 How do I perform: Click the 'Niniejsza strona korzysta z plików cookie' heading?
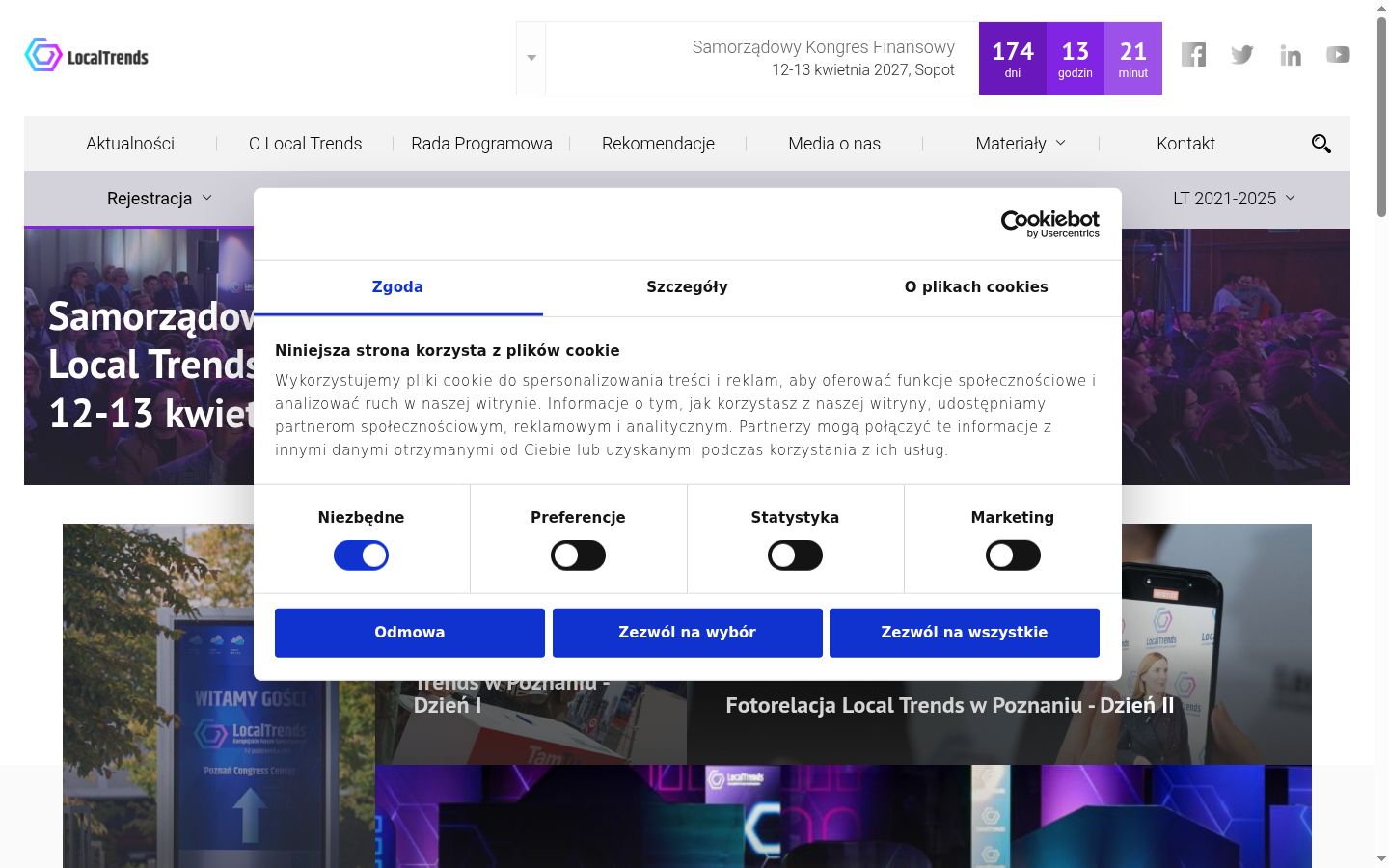(x=448, y=351)
